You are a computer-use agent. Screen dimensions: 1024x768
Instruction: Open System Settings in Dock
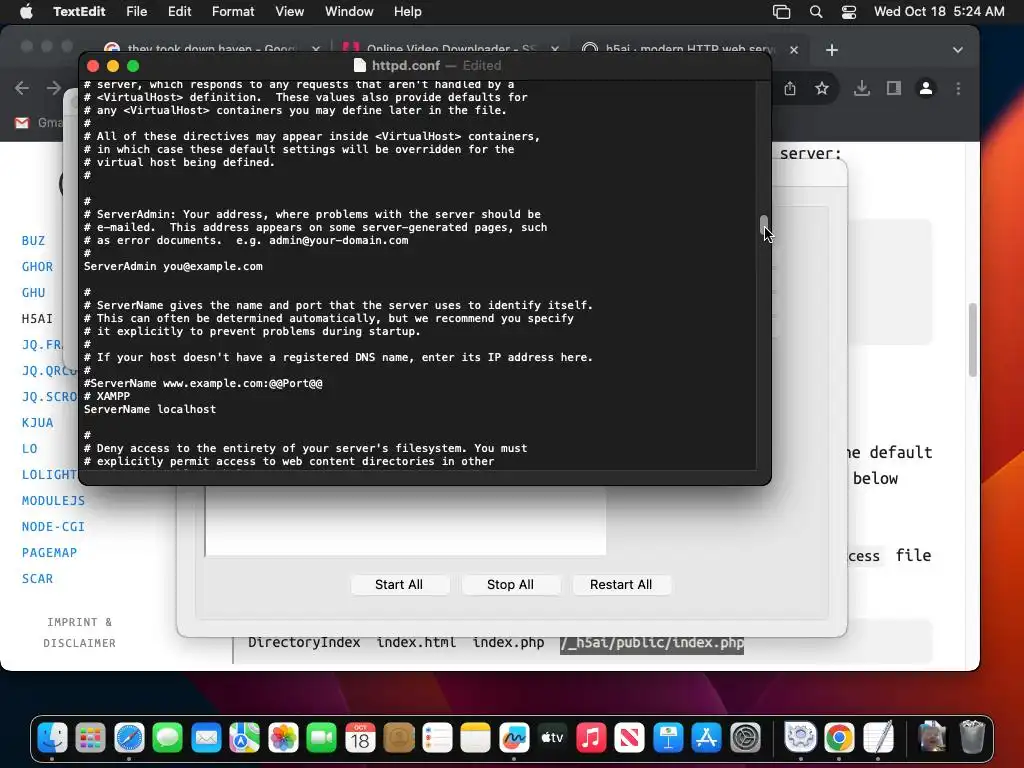tap(745, 738)
